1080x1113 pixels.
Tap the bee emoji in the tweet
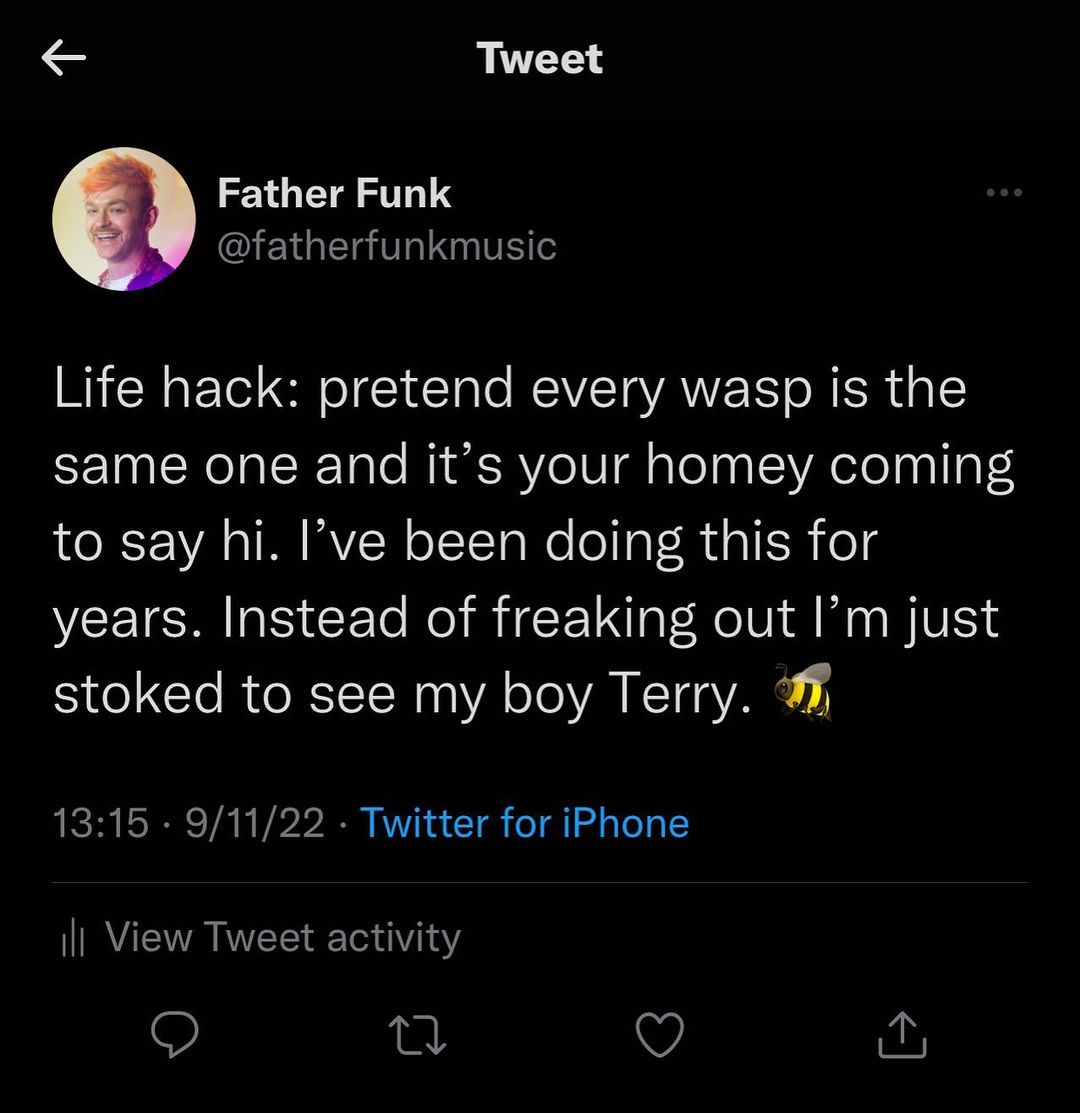point(803,690)
